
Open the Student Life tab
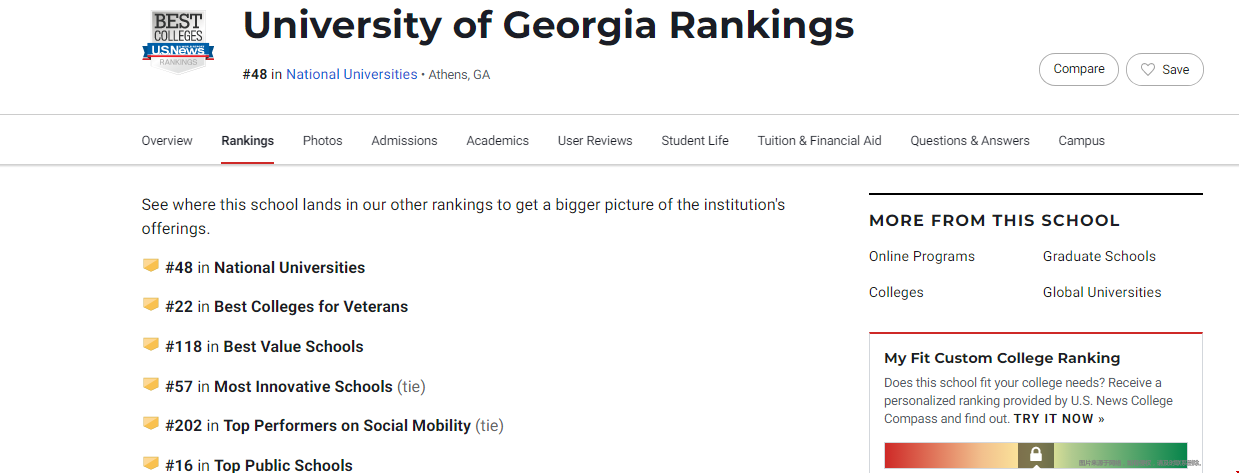tap(695, 141)
